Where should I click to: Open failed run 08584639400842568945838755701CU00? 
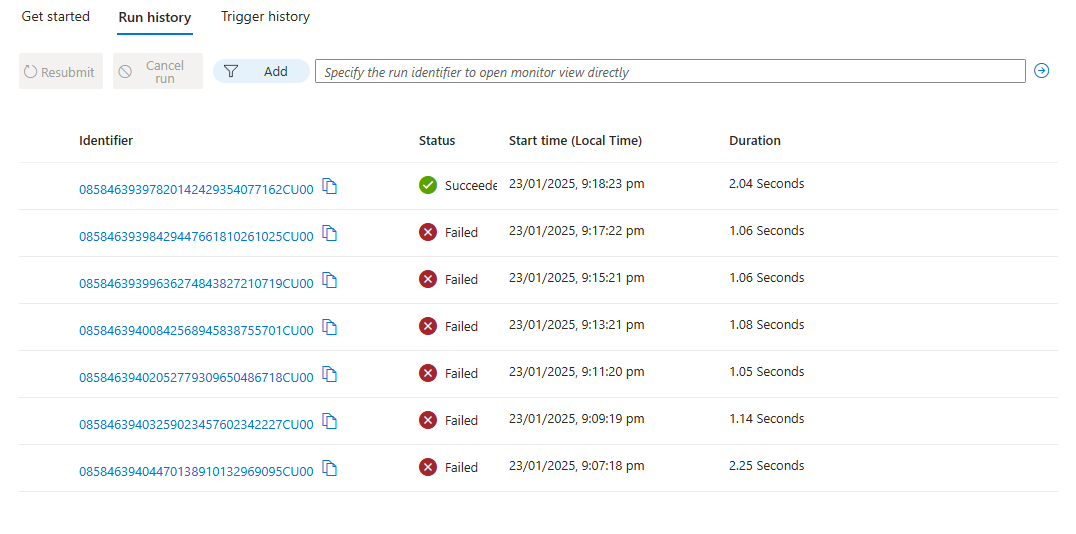[x=196, y=331]
